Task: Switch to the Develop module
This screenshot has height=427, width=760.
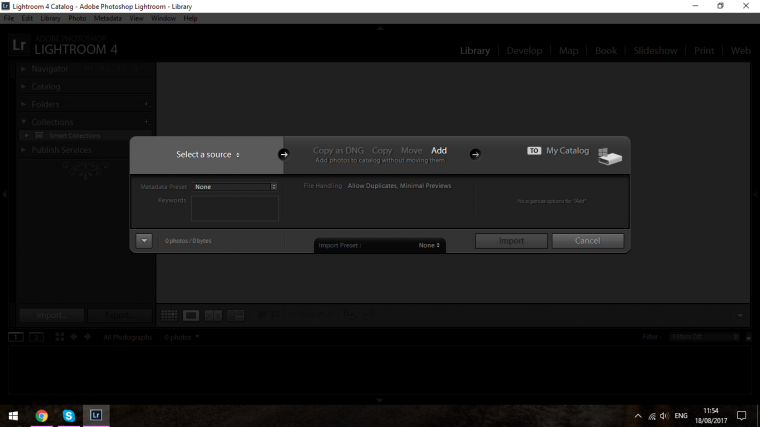Action: tap(524, 51)
